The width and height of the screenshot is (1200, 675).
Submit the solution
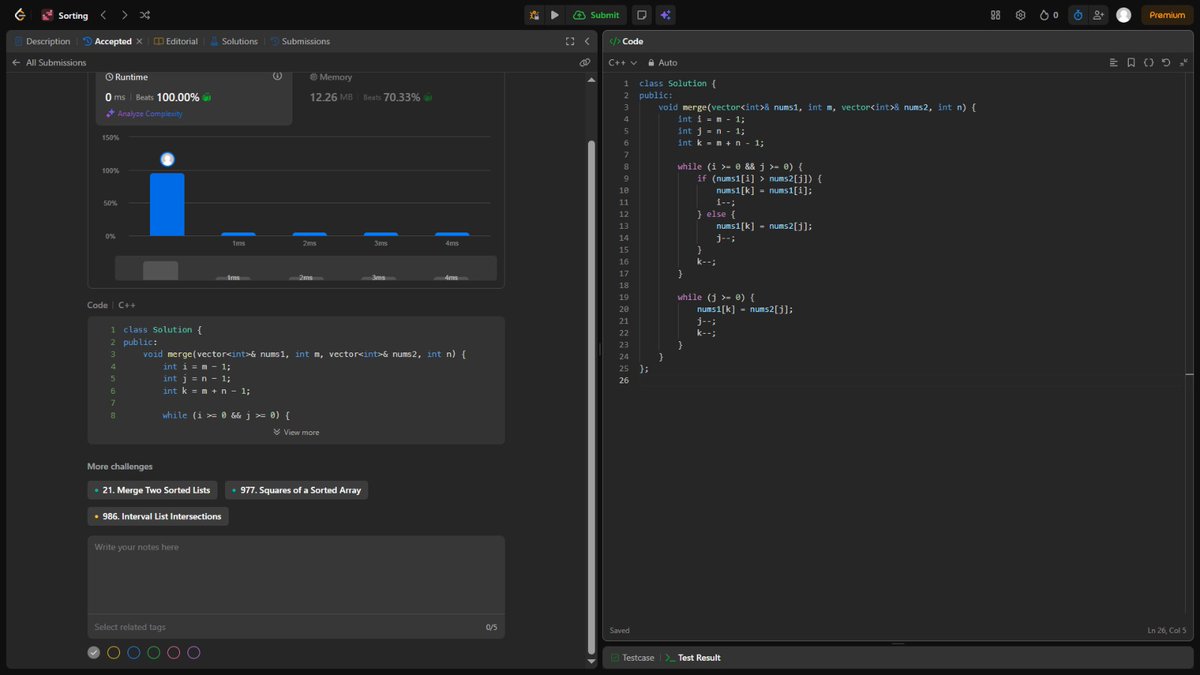point(596,15)
